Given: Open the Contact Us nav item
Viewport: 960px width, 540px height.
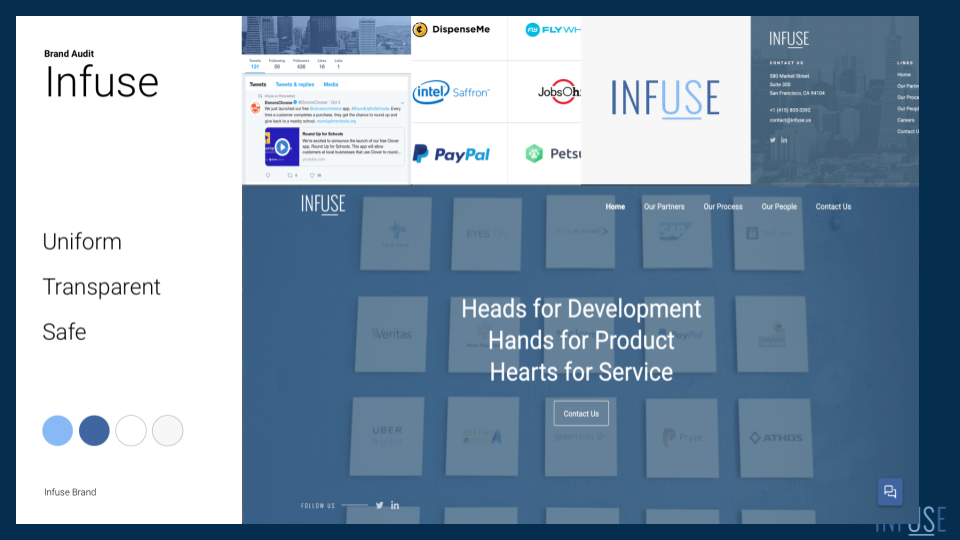Looking at the screenshot, I should pyautogui.click(x=833, y=207).
